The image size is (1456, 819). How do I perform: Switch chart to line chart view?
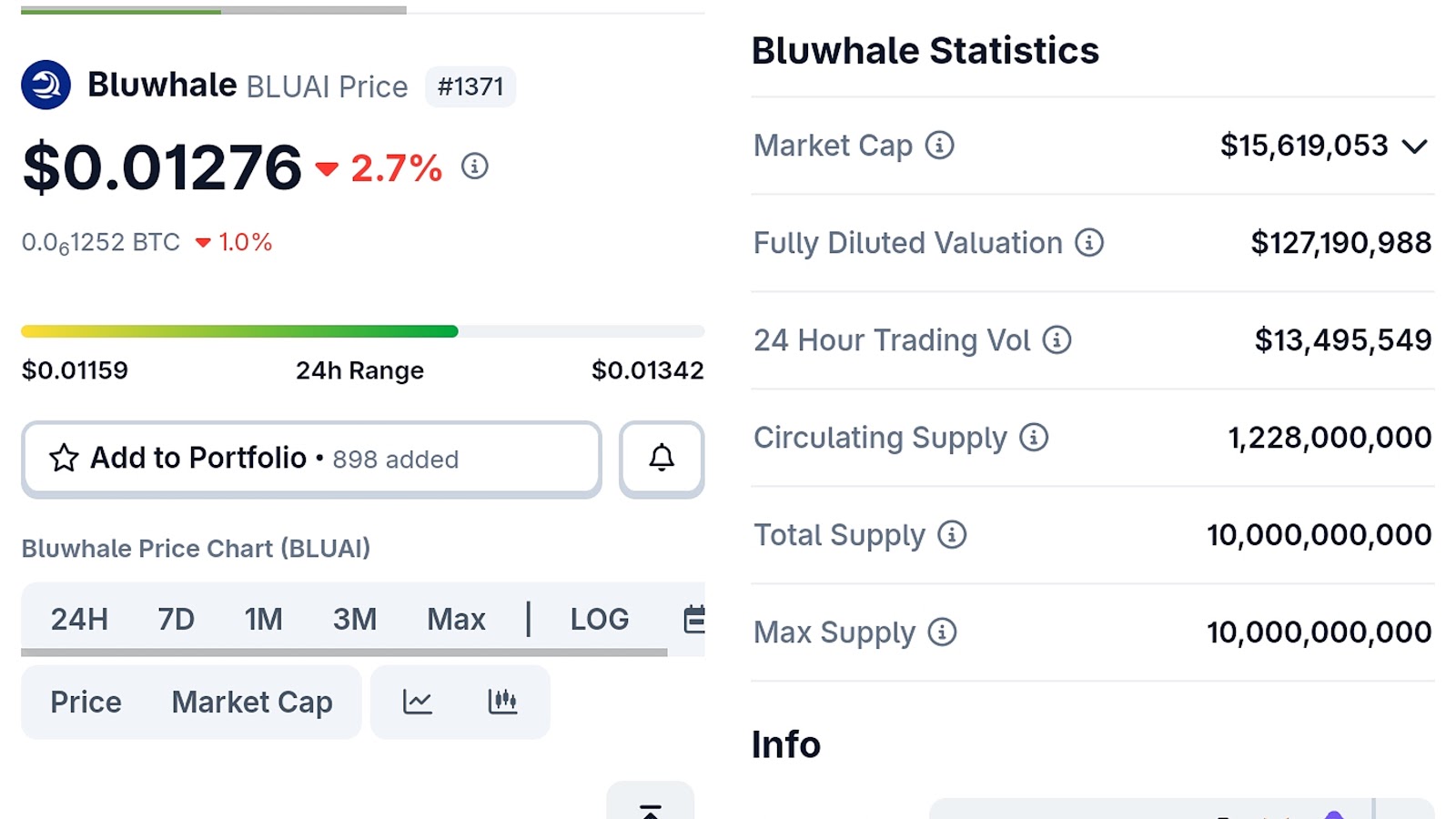[x=417, y=701]
